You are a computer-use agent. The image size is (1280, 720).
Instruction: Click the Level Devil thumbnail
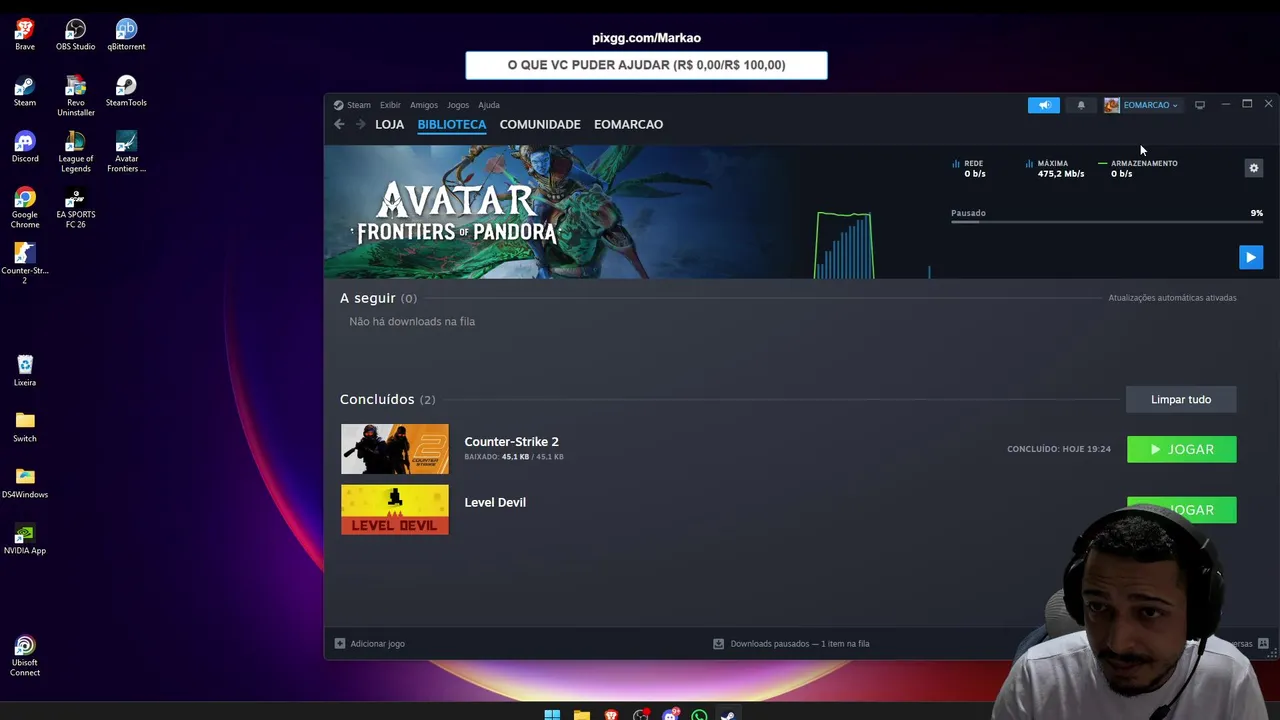(395, 510)
